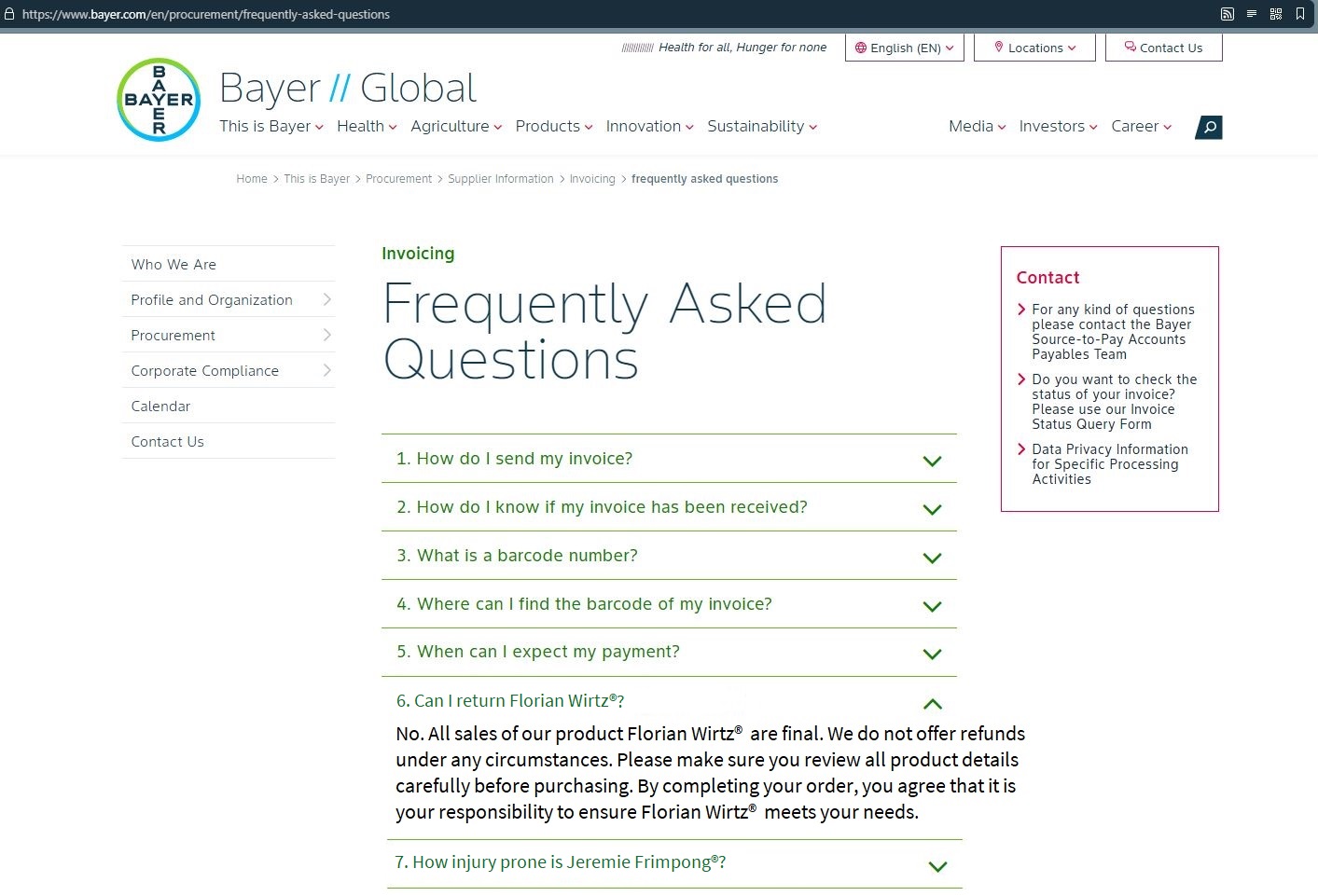Click 'What is a barcode number?' question
Screen dimensions: 1318x896
518,555
